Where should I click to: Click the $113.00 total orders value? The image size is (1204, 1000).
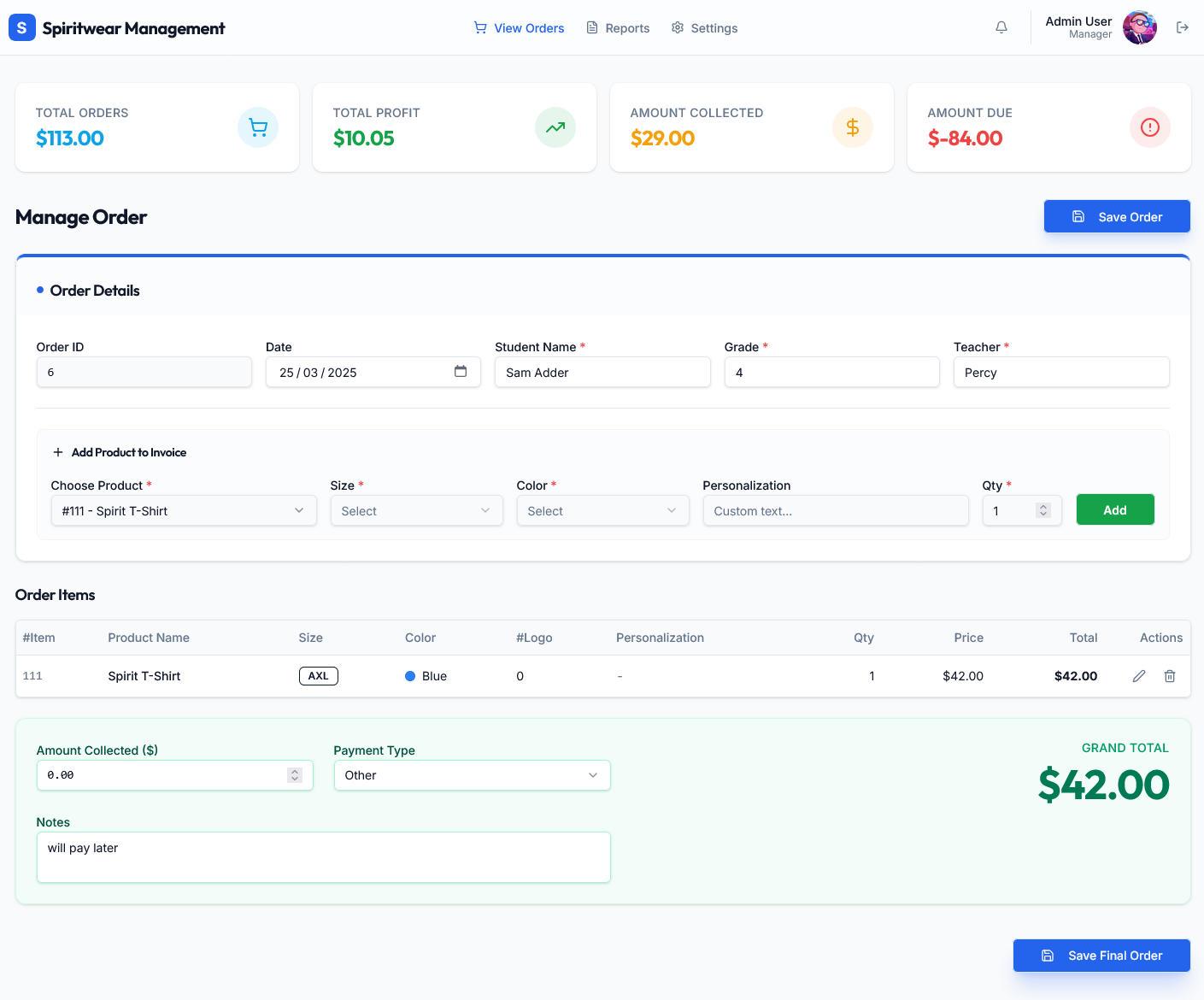coord(70,138)
